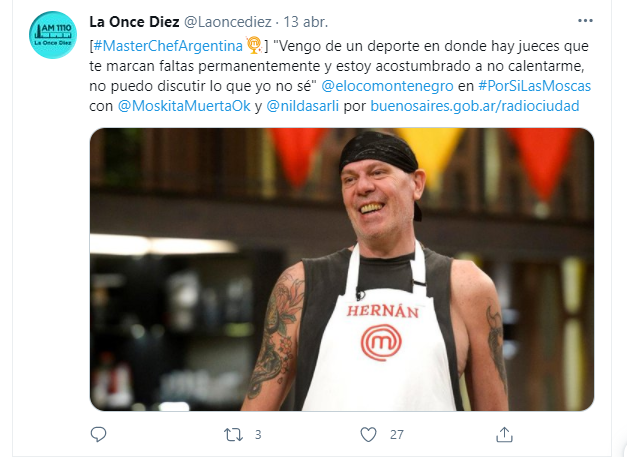Click the @Laoncediez handle

(x=228, y=22)
